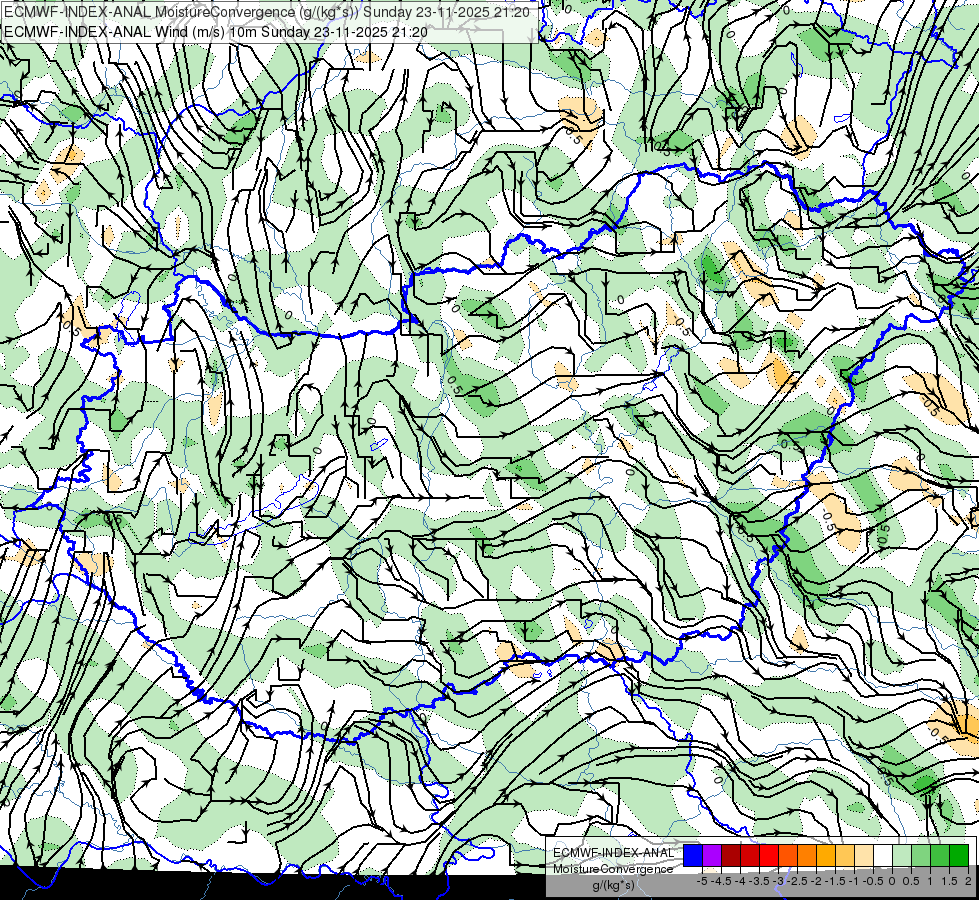Click the pale peach swatch between -1 and -0.5
Screen dimensions: 979x900
[864, 855]
